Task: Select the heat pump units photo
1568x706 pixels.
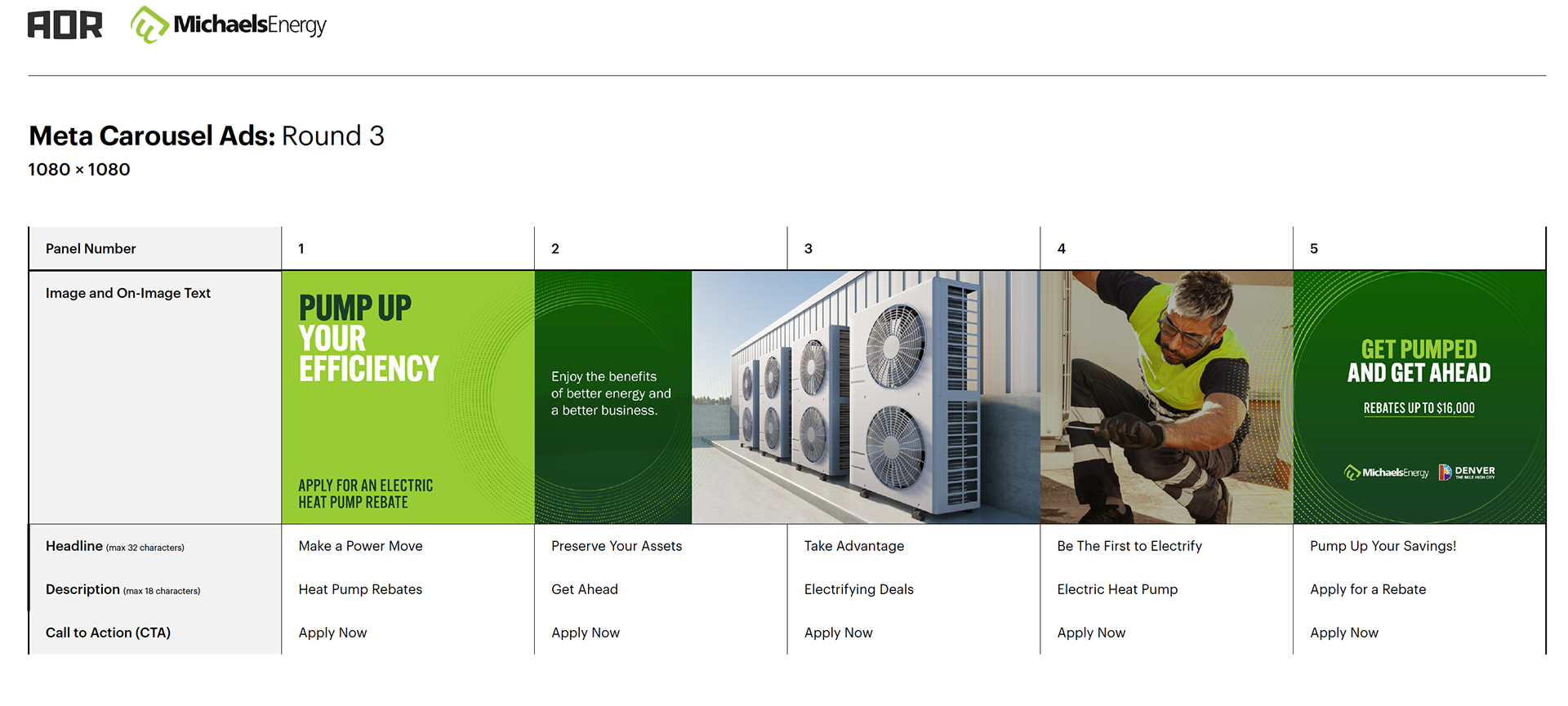Action: 866,397
